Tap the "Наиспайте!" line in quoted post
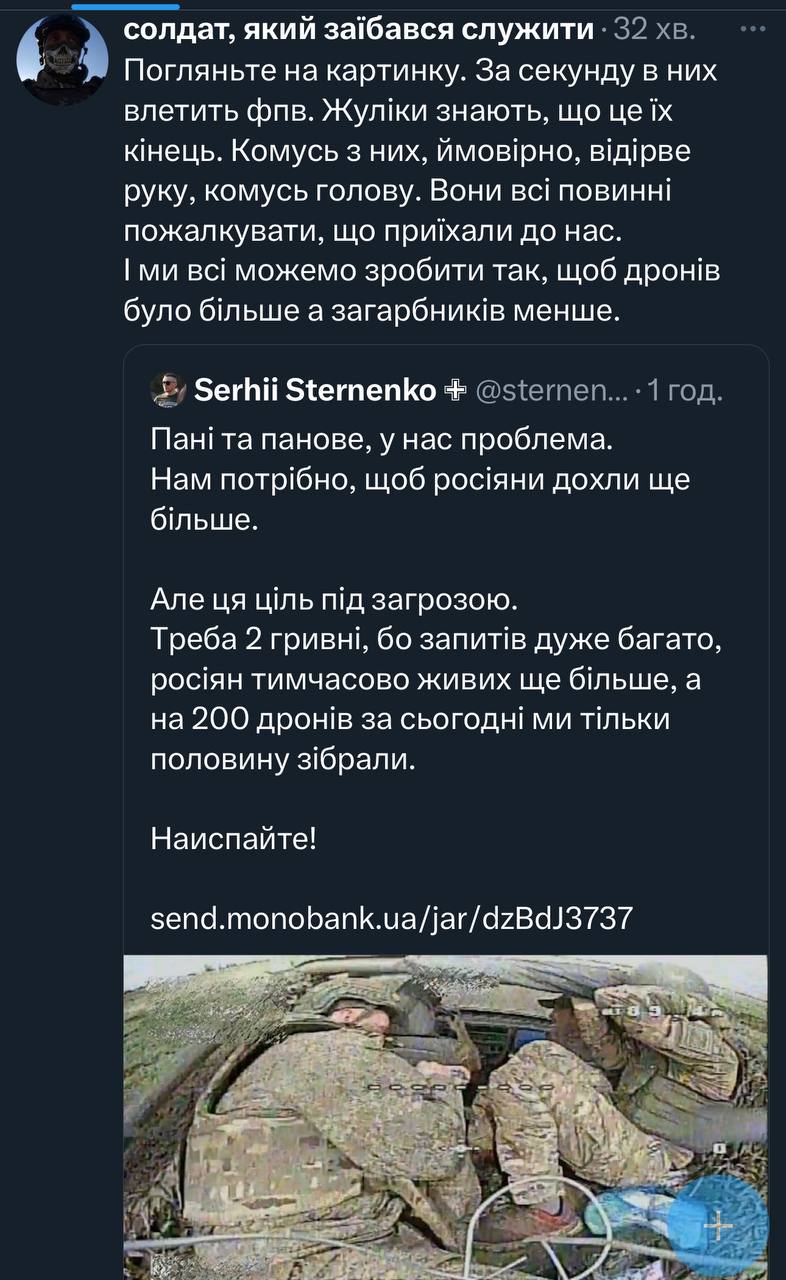The height and width of the screenshot is (1280, 786). pyautogui.click(x=233, y=837)
